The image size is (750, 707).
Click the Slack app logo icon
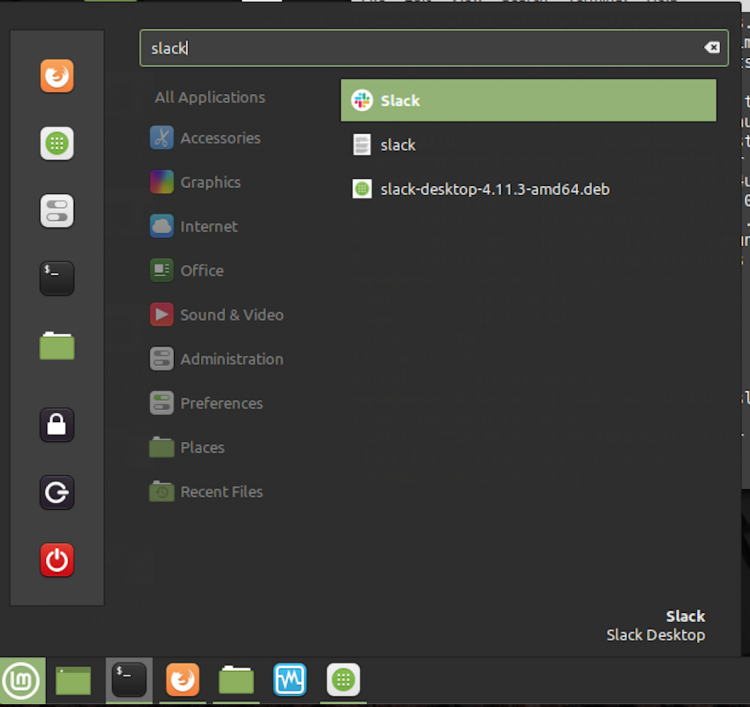pos(362,100)
